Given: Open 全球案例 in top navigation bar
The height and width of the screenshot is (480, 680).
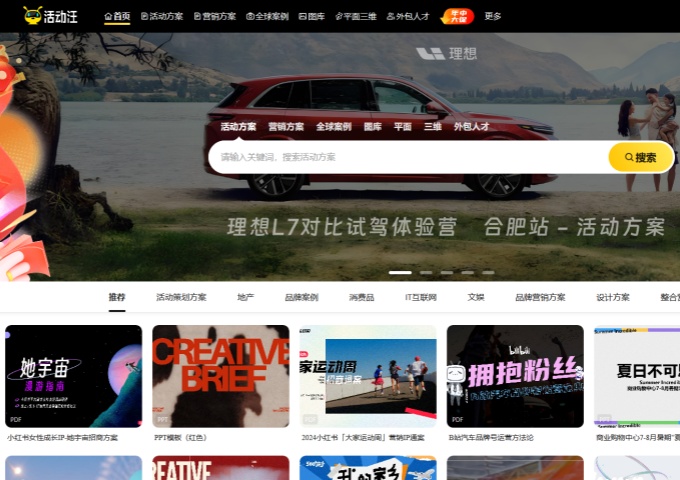Looking at the screenshot, I should pyautogui.click(x=268, y=16).
